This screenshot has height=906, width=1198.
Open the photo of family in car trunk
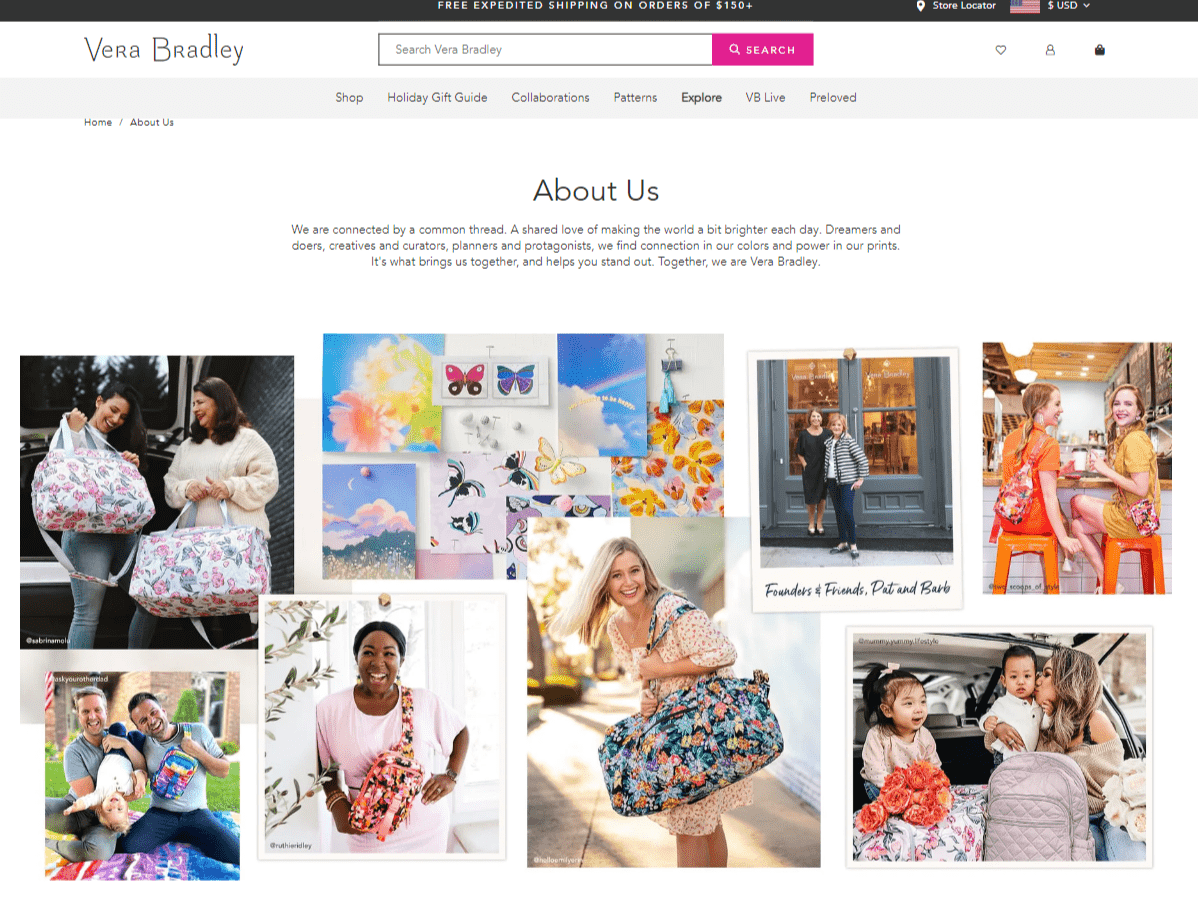(999, 747)
